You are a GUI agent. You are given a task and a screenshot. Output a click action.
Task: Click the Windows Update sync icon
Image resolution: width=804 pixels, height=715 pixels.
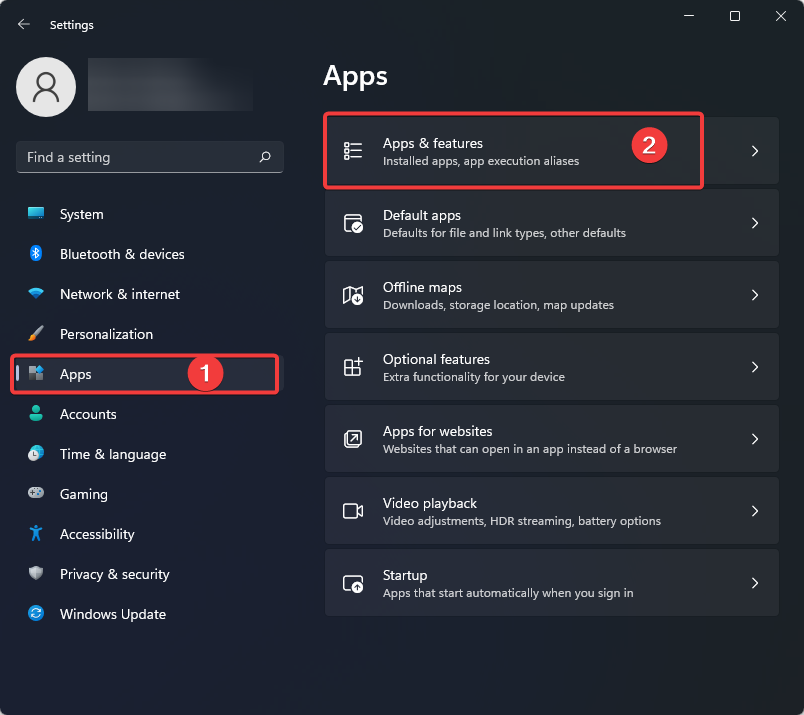36,613
